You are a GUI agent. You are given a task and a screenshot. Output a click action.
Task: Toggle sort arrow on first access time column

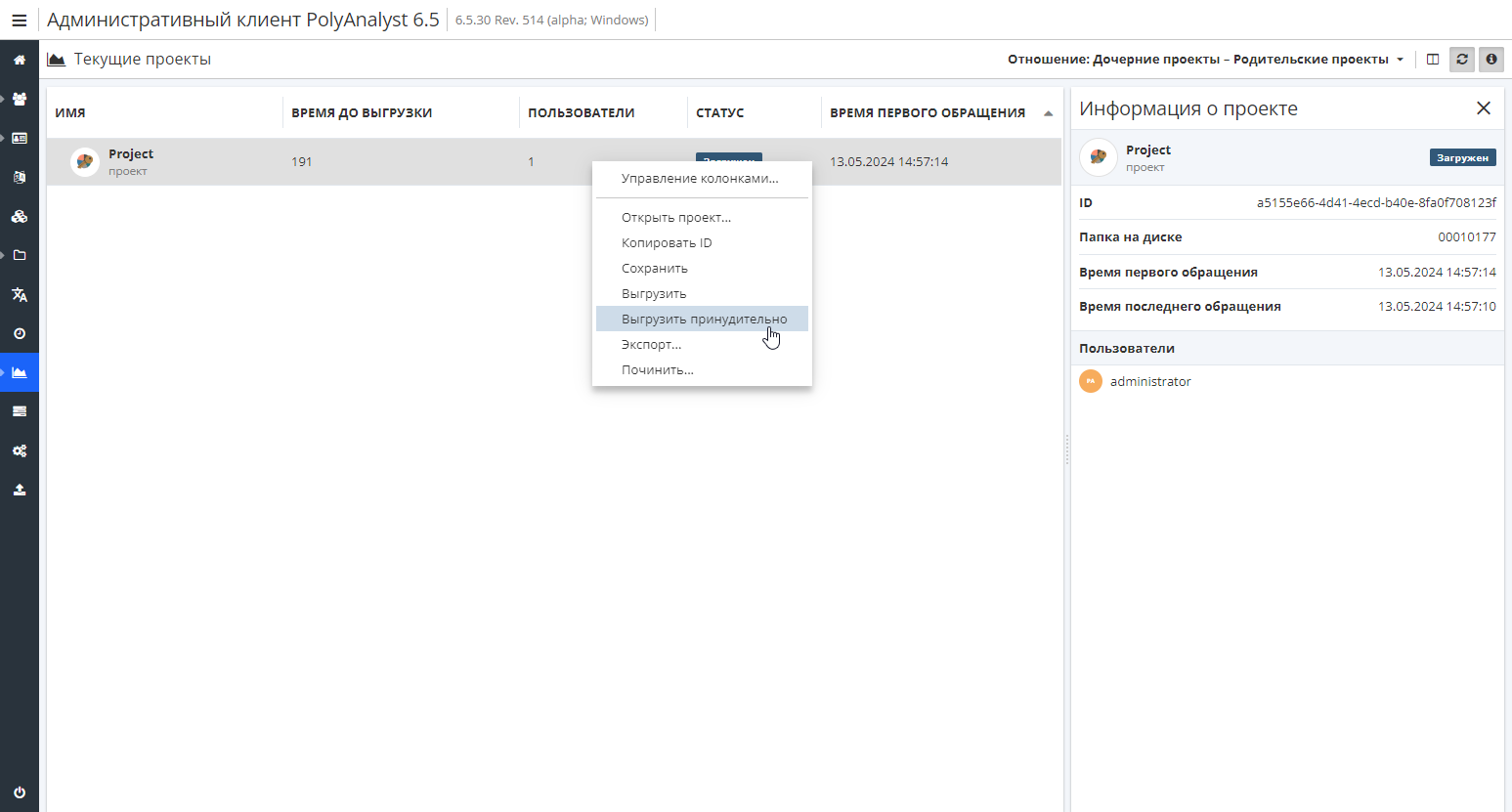click(x=1049, y=113)
